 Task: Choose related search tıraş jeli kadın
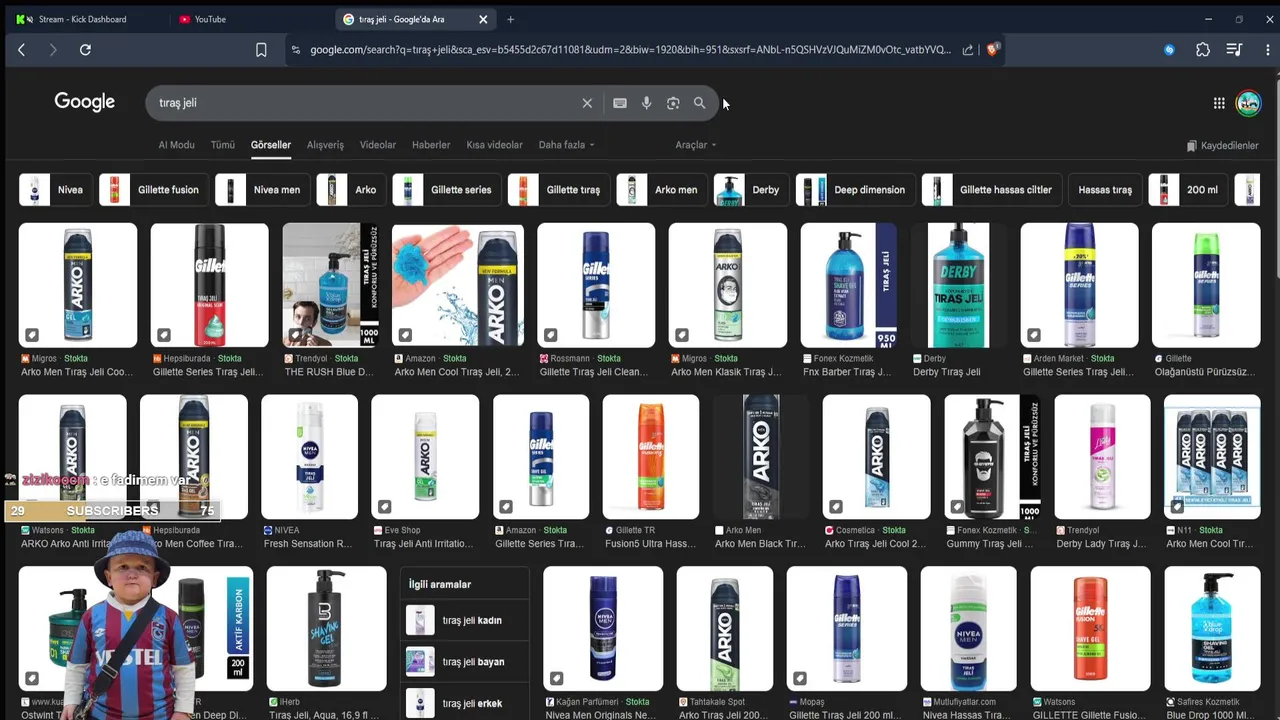(465, 620)
